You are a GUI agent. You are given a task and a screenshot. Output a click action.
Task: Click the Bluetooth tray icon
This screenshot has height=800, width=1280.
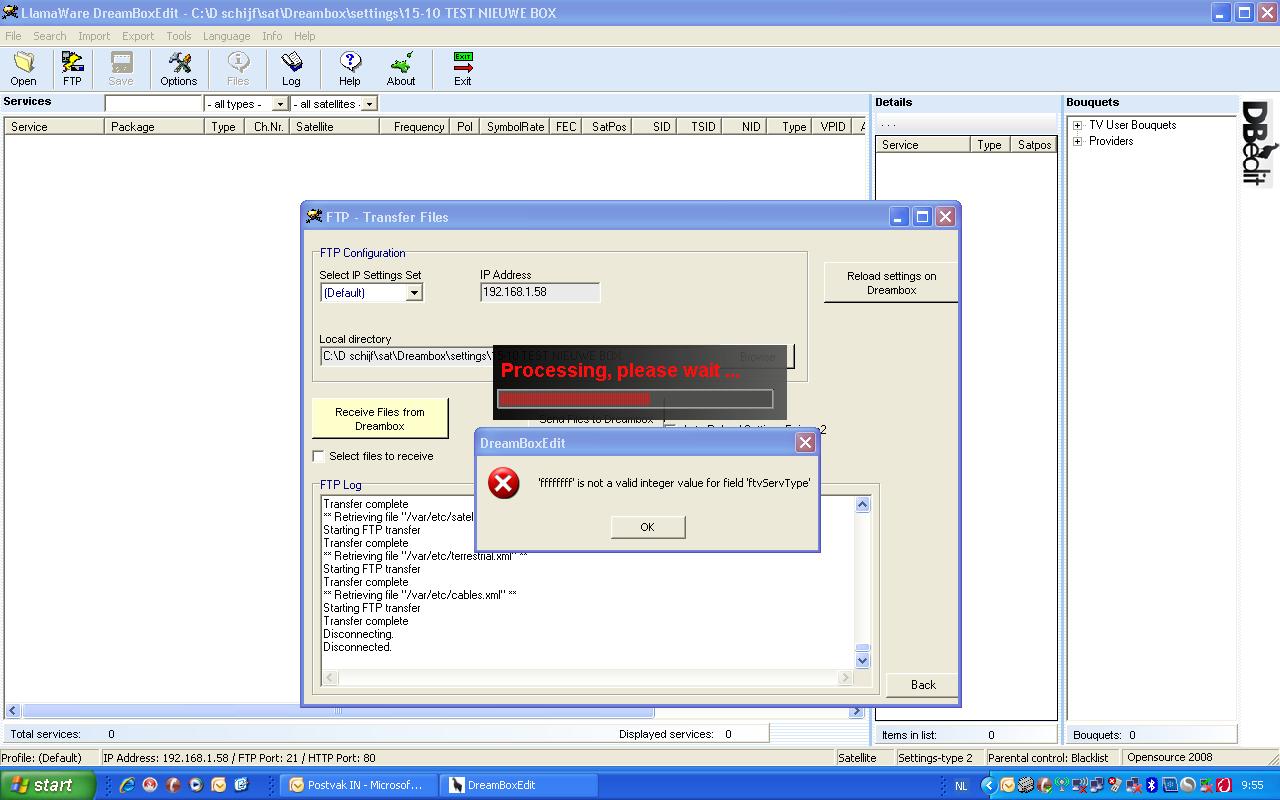coord(1151,785)
